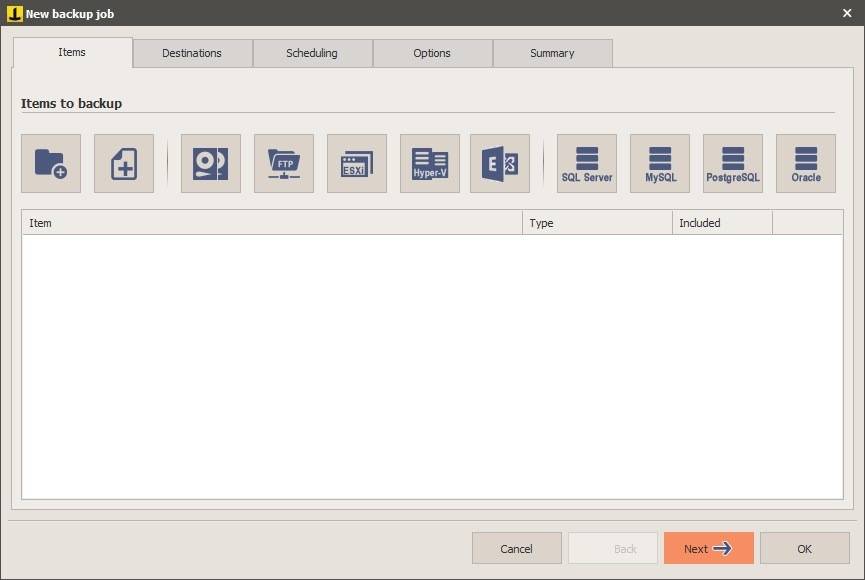Screen dimensions: 865x580
Task: Add a folder to the backup items
Action: point(48,163)
